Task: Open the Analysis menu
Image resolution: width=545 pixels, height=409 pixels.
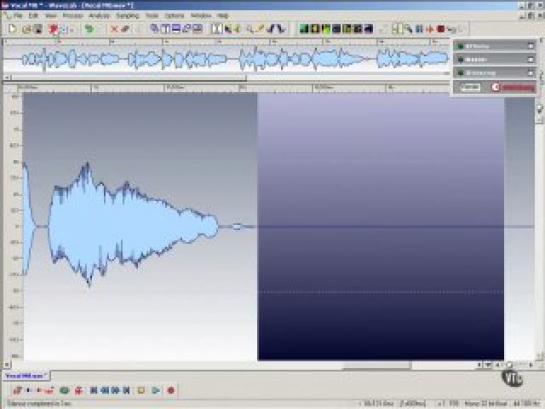Action: click(x=99, y=16)
